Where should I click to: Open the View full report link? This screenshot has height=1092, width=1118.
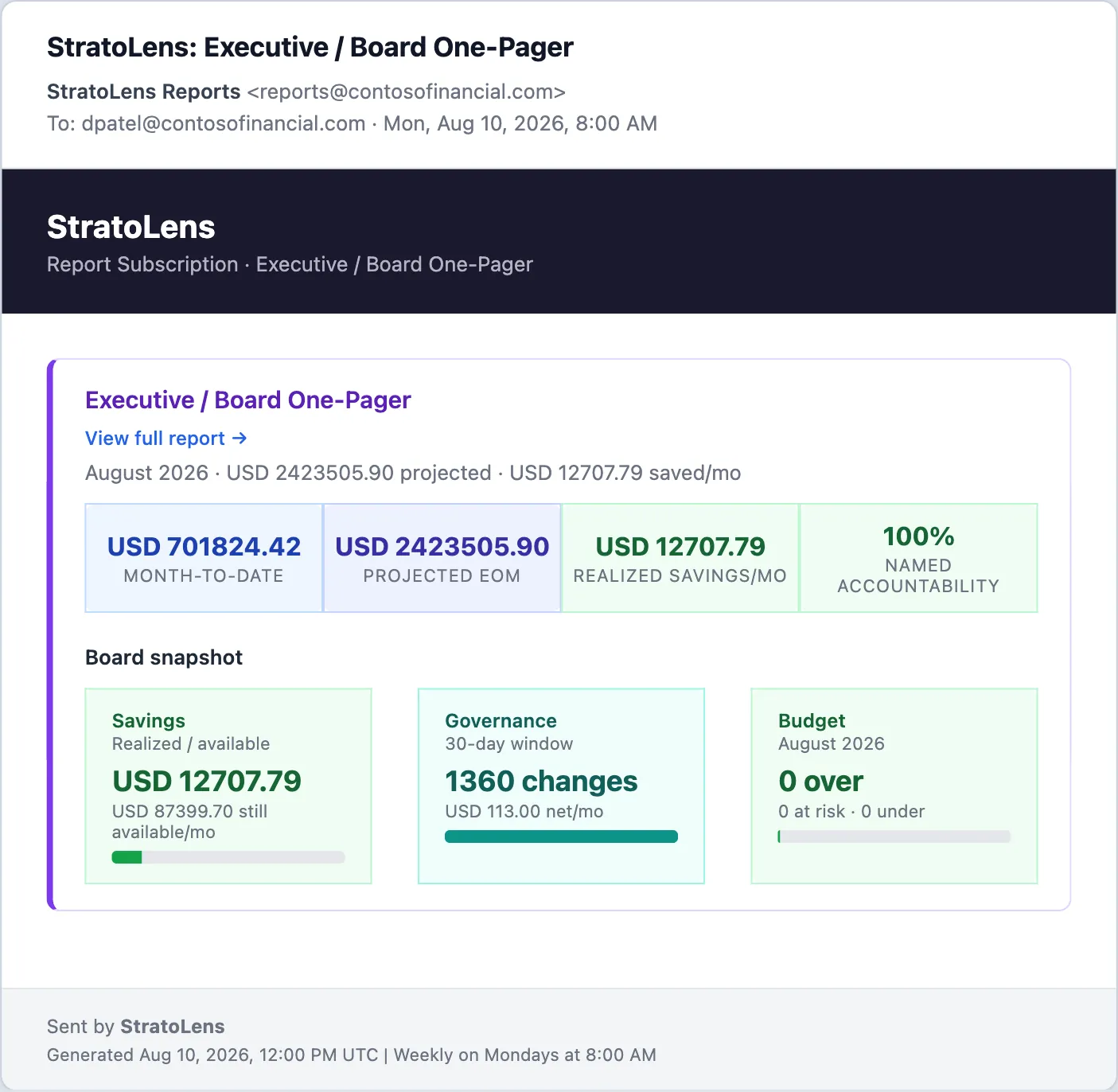tap(166, 439)
